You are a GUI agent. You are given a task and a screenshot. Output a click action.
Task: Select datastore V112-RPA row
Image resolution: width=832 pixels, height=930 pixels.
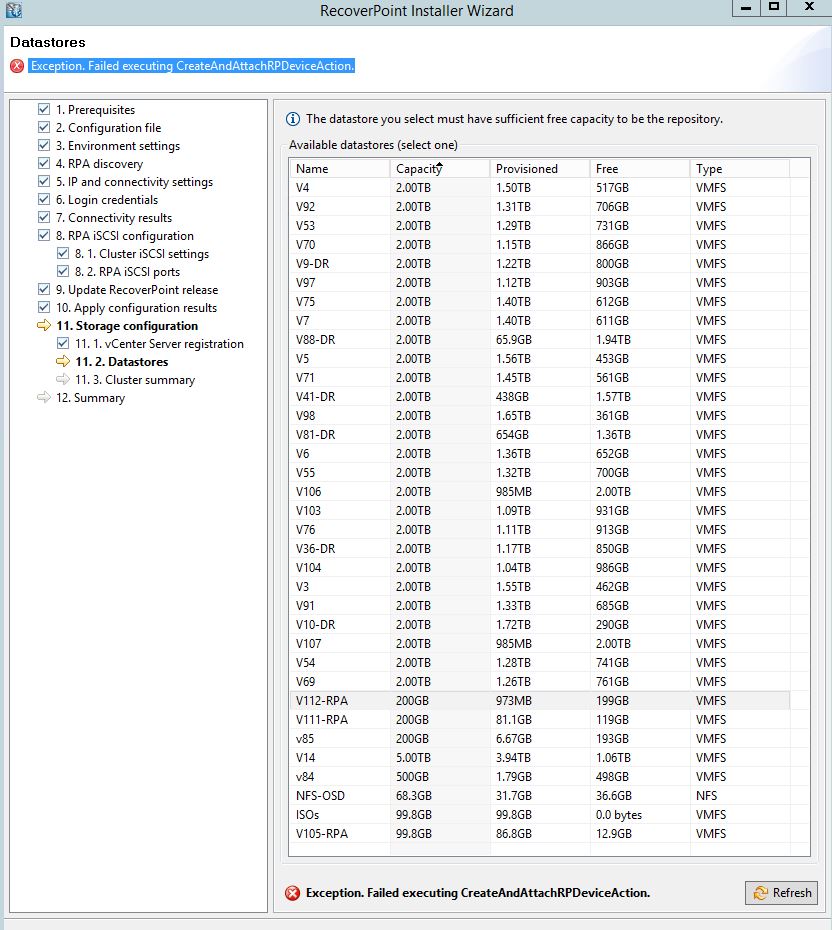point(540,700)
